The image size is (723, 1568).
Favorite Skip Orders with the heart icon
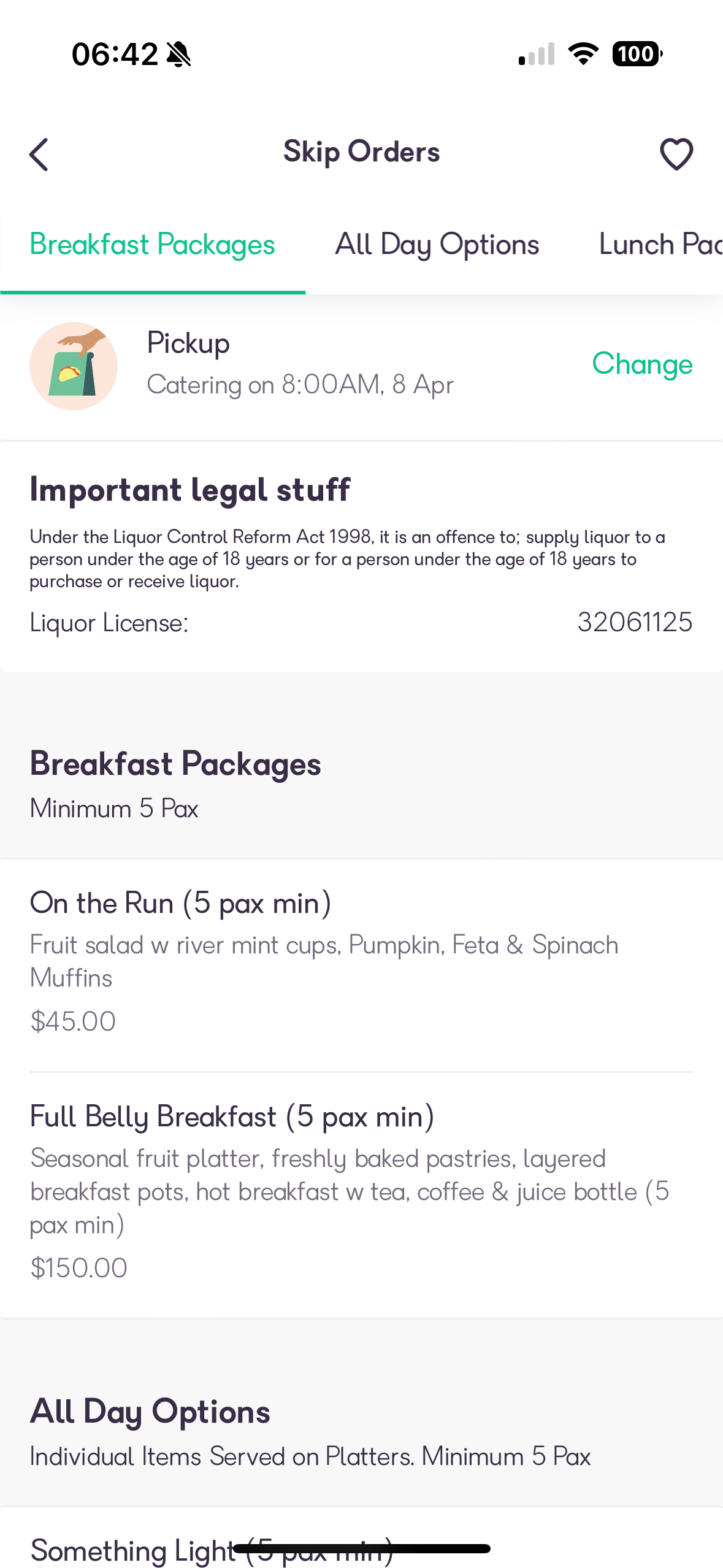pos(676,154)
